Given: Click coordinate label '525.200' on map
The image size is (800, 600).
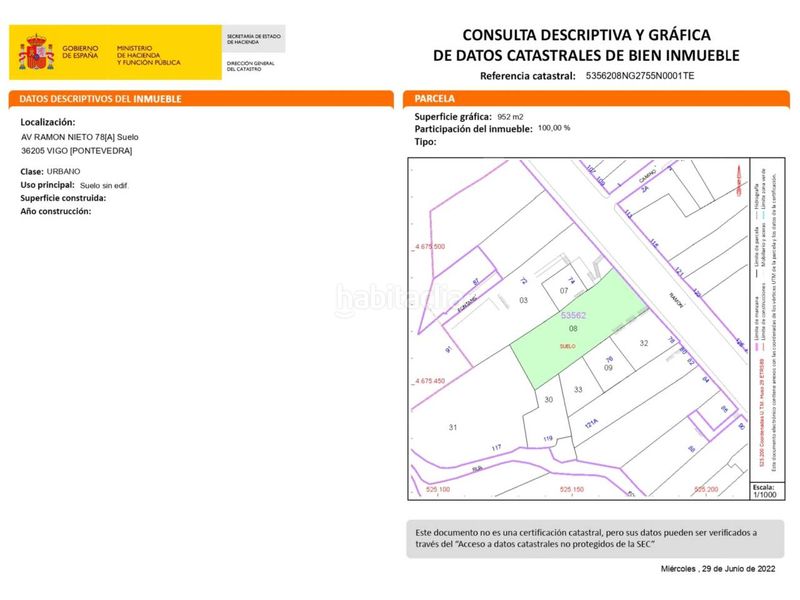Looking at the screenshot, I should [x=706, y=490].
